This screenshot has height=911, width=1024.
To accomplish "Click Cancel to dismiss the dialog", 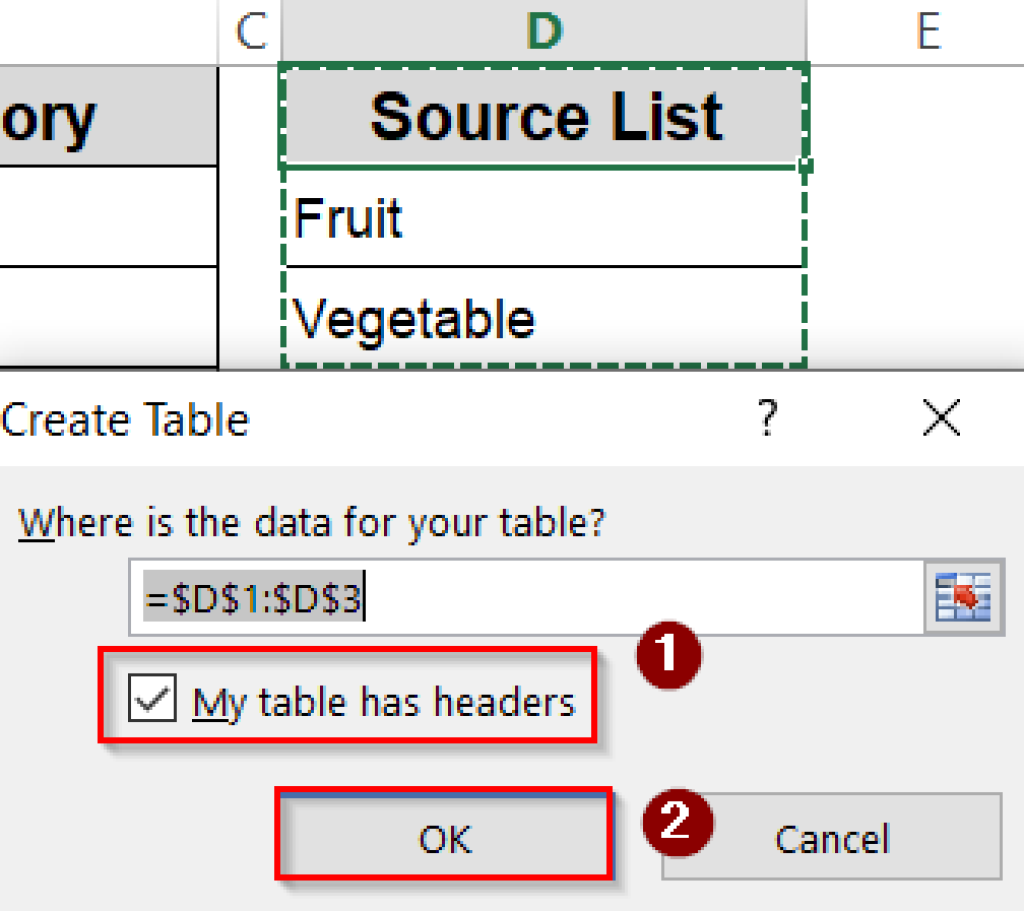I will [831, 840].
